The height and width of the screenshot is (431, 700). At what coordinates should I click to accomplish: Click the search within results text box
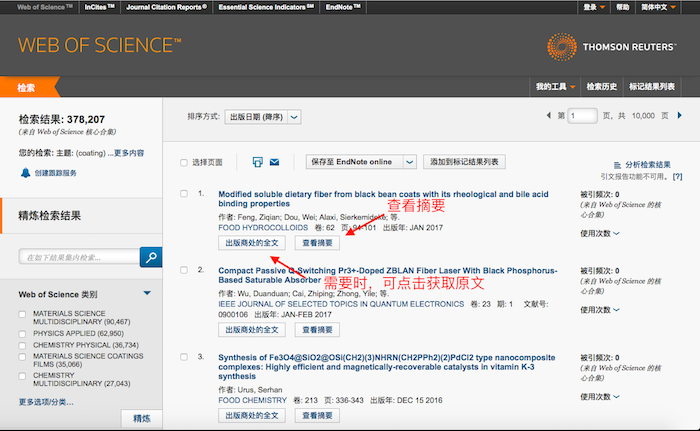(x=78, y=257)
